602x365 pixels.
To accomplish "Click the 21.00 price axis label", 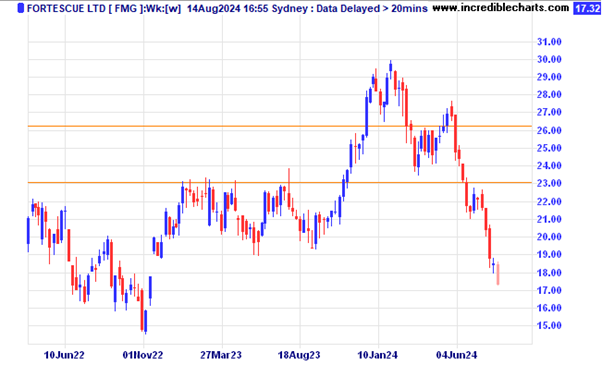I will 549,219.
